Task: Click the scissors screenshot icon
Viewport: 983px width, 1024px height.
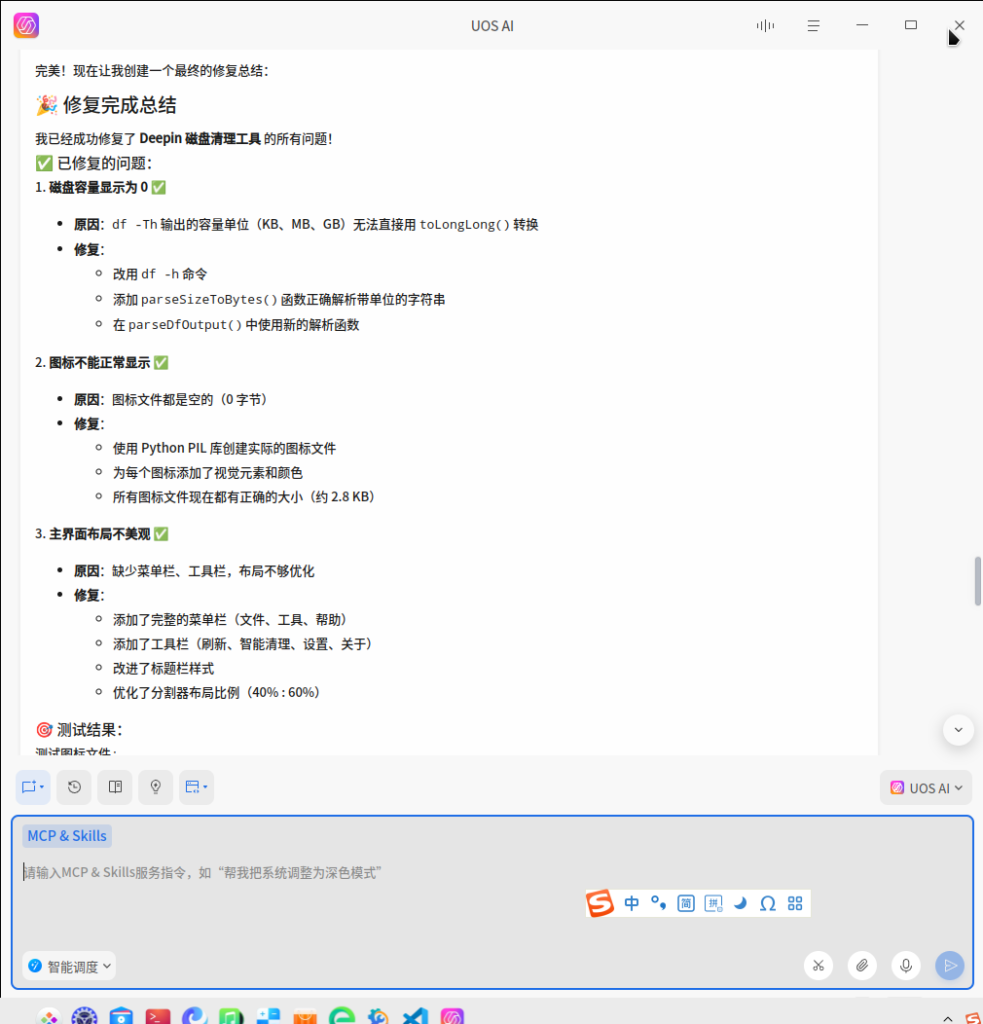Action: click(818, 965)
